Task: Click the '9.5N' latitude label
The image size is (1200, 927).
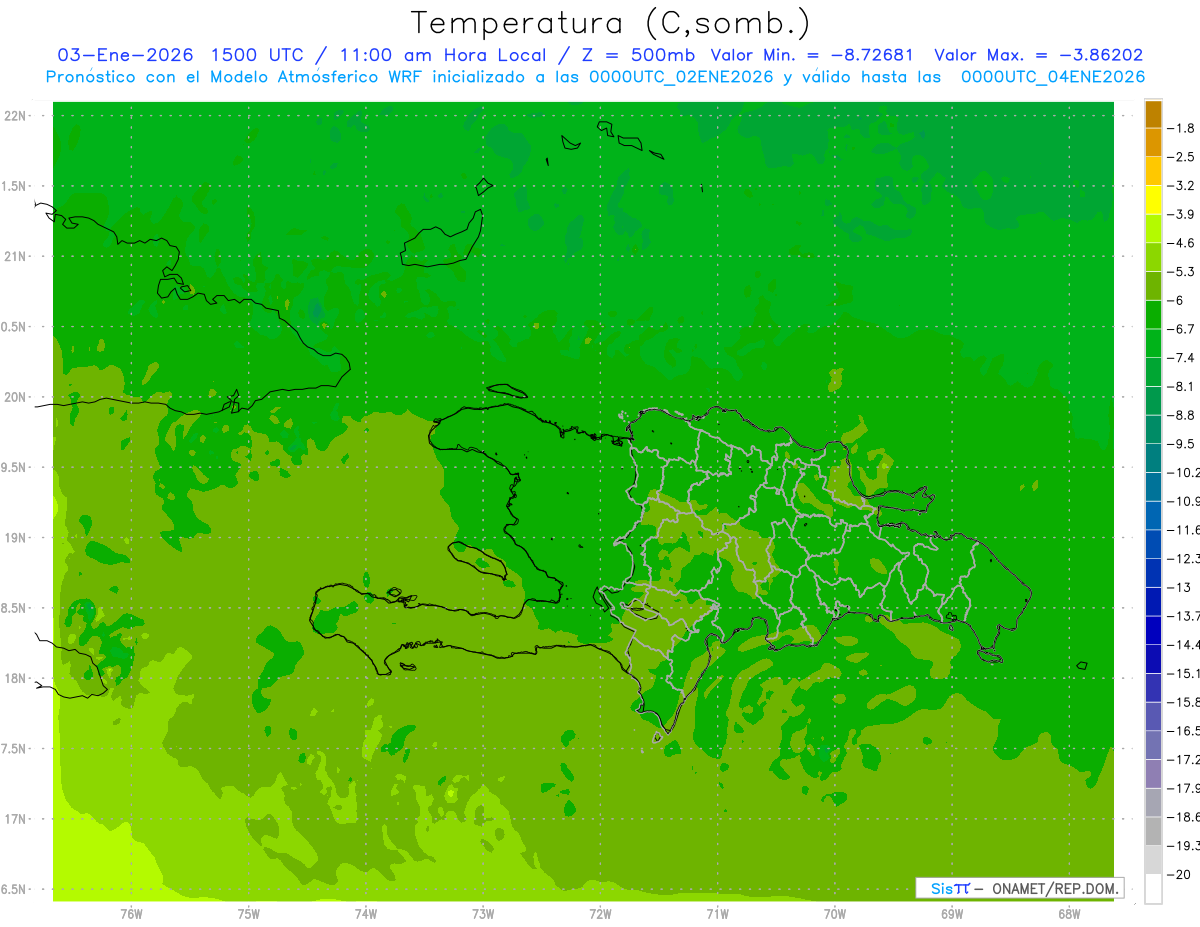Action: pos(15,468)
